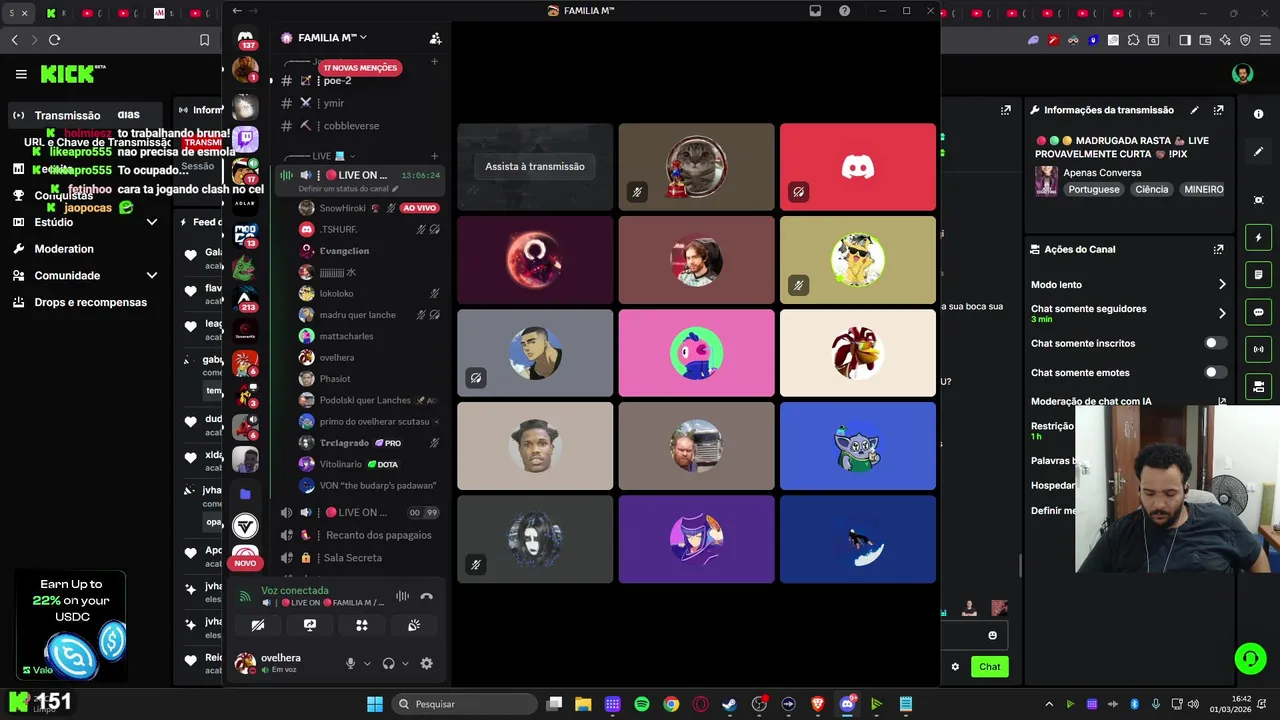Image resolution: width=1280 pixels, height=720 pixels.
Task: Turn on camera in Discord voice panel
Action: [258, 625]
